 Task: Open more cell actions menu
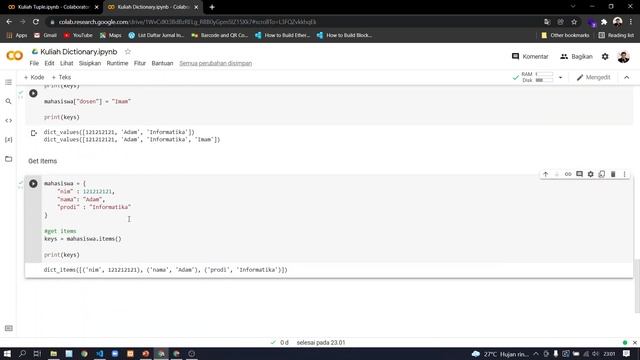tap(624, 174)
